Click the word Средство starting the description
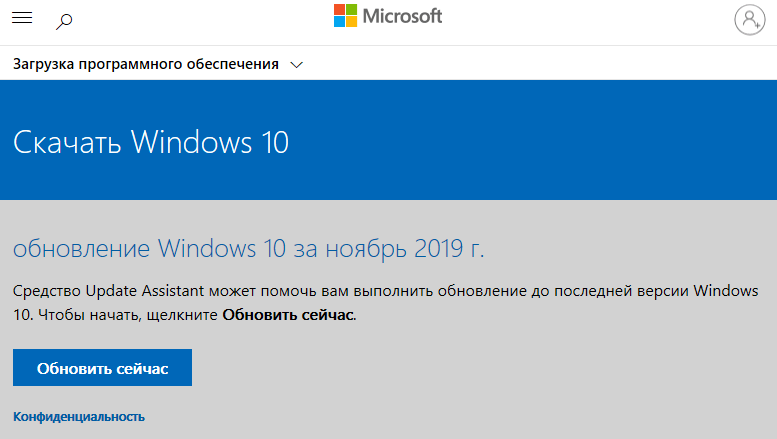The width and height of the screenshot is (777, 439). click(47, 291)
